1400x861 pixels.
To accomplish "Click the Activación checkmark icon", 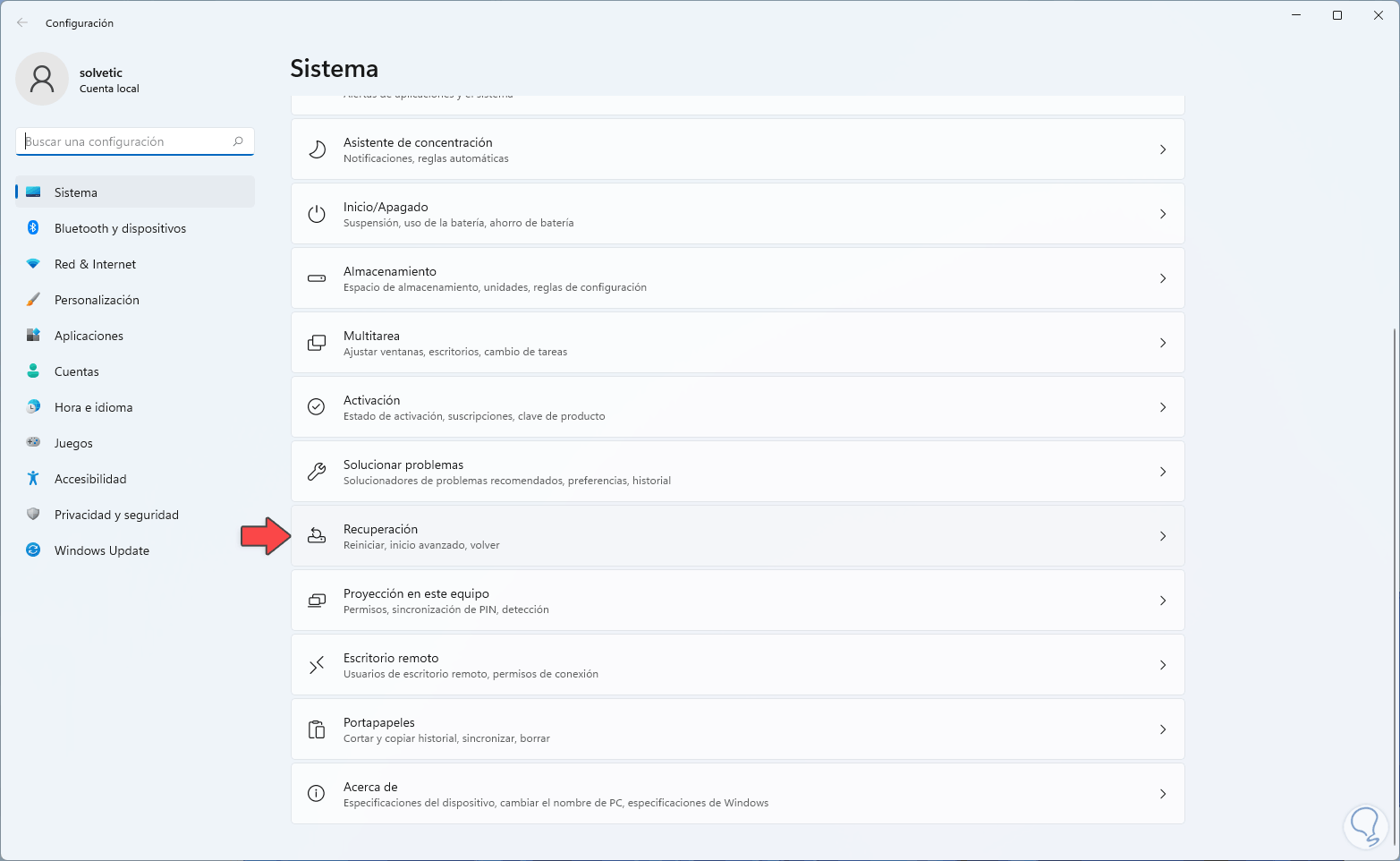I will tap(317, 407).
